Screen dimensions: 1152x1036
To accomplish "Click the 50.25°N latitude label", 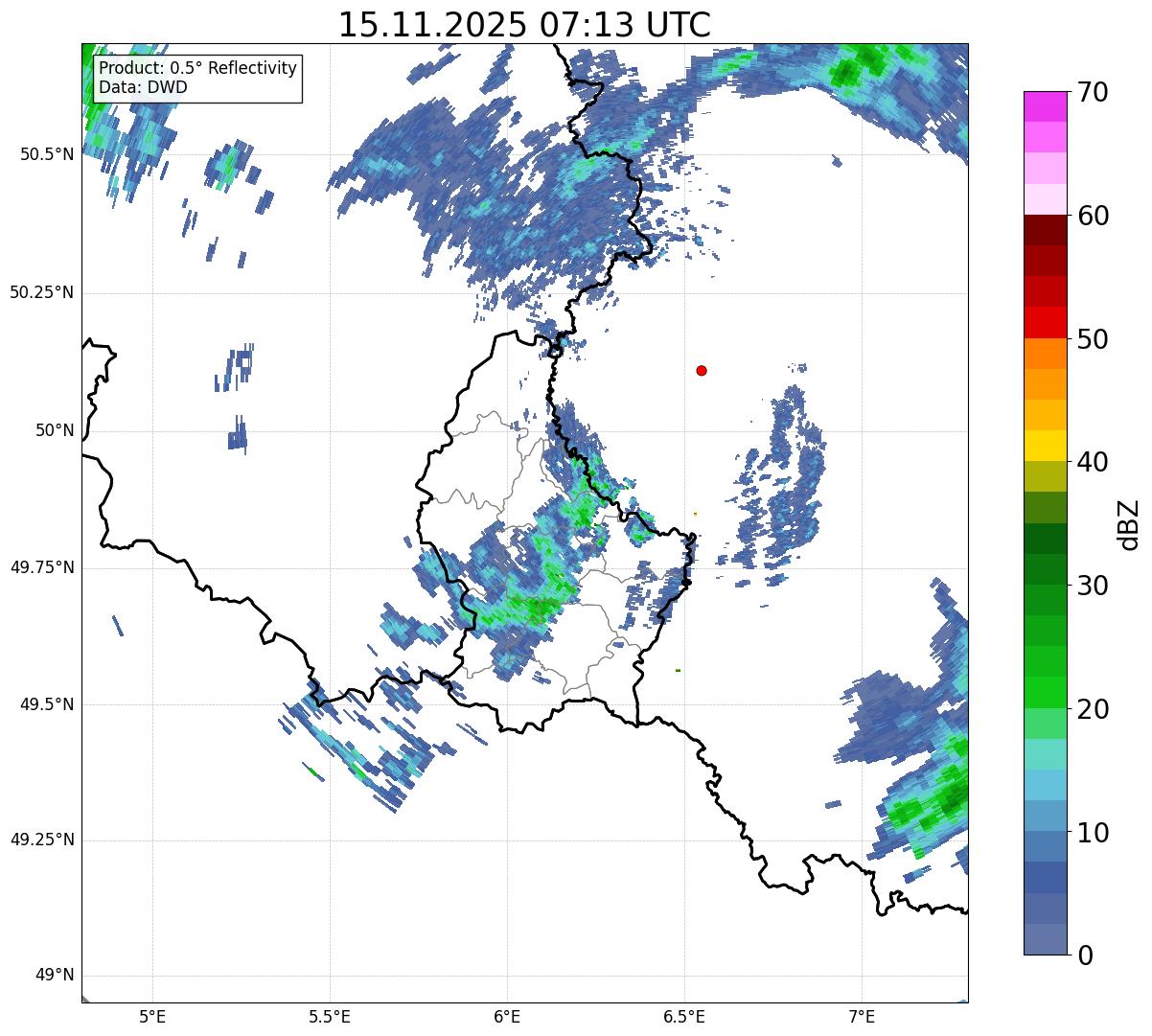I will click(41, 292).
